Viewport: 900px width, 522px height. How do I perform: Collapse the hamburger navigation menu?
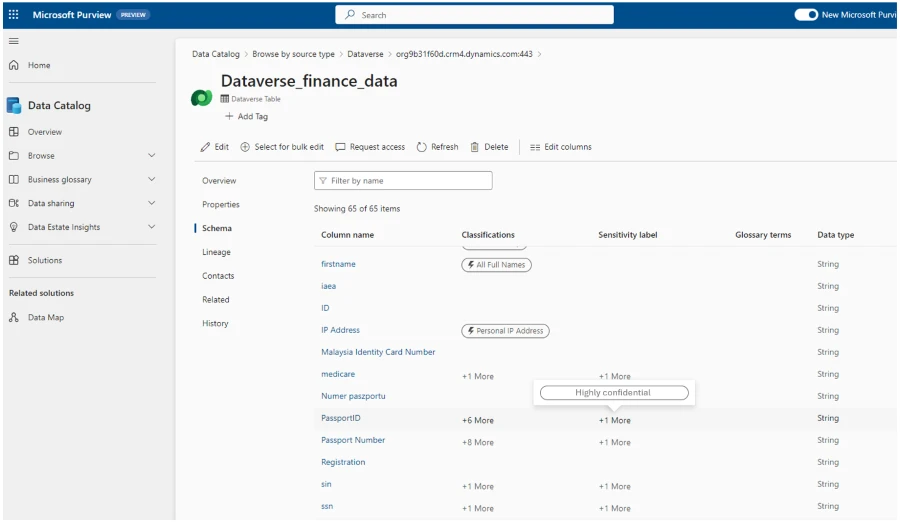(14, 41)
